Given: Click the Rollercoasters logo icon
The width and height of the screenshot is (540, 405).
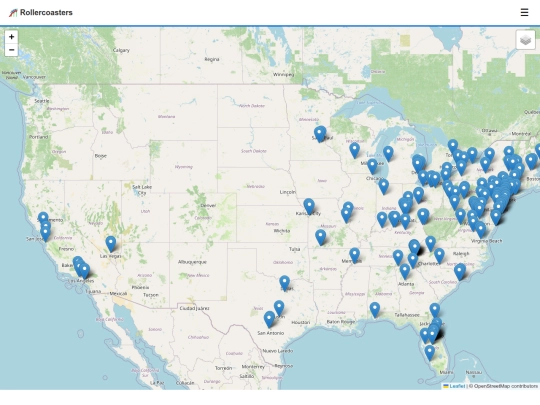Looking at the screenshot, I should 13,13.
